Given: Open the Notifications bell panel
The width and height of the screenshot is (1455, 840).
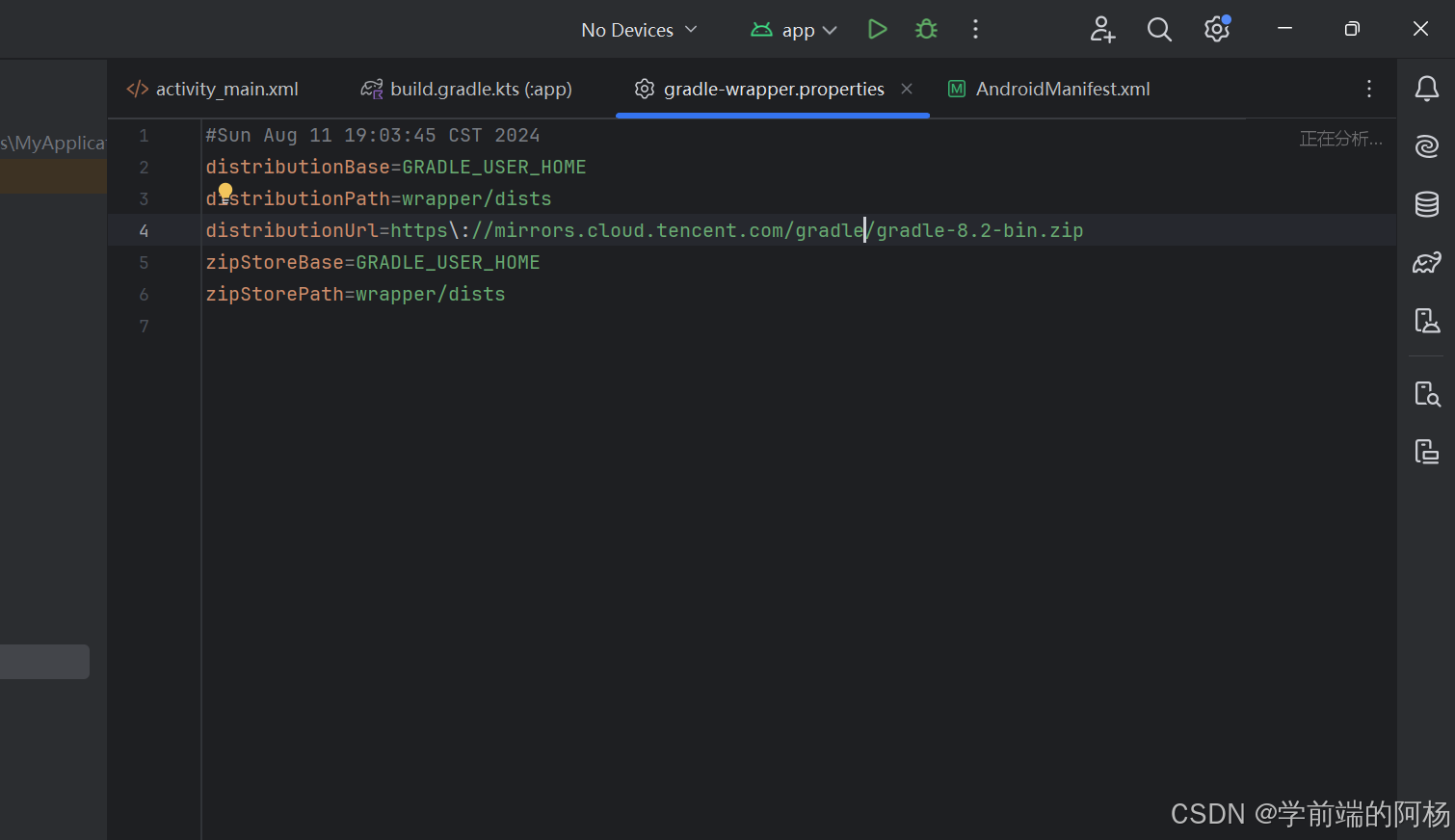Looking at the screenshot, I should [1426, 89].
